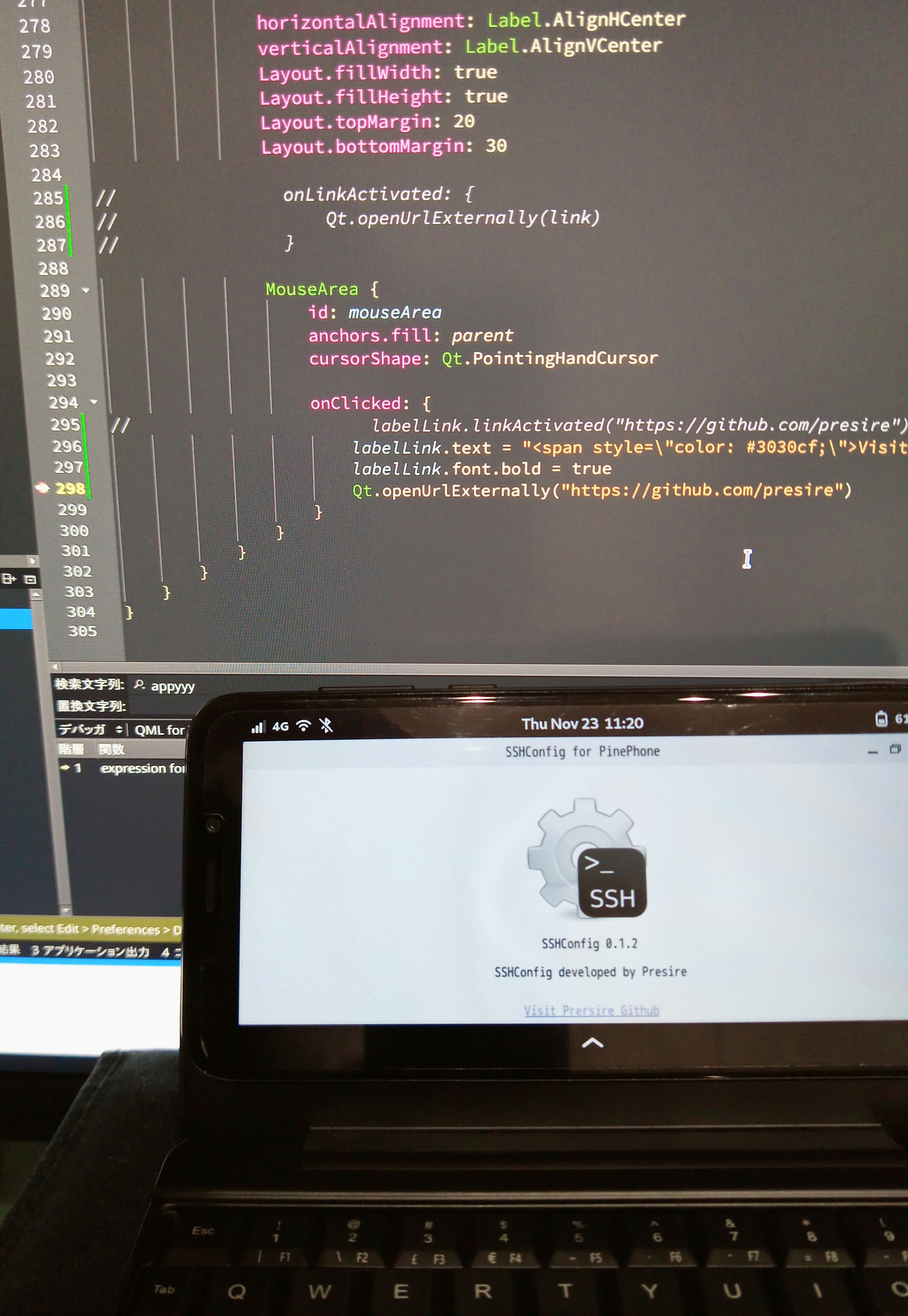Click SSHConfig developed by Presire text

(591, 972)
